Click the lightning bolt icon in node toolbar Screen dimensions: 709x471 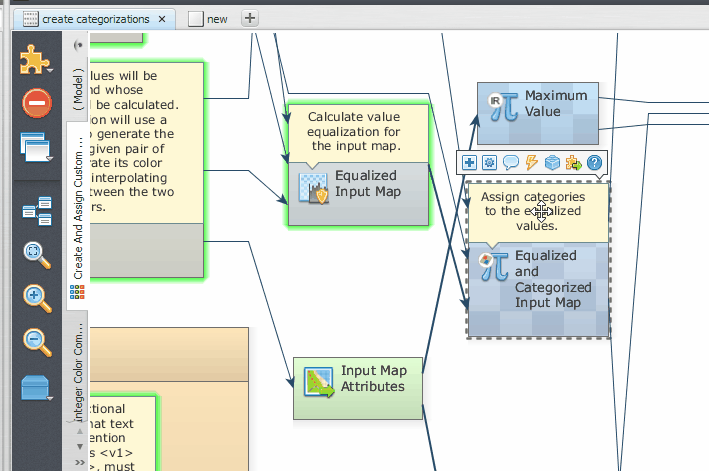pos(531,162)
